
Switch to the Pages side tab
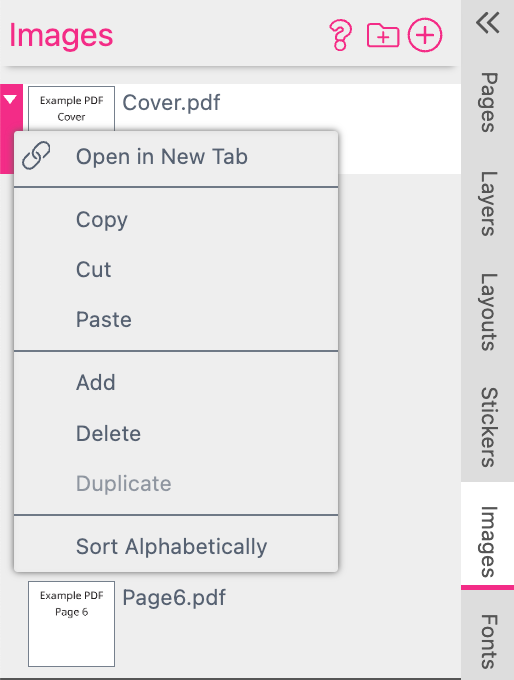488,102
